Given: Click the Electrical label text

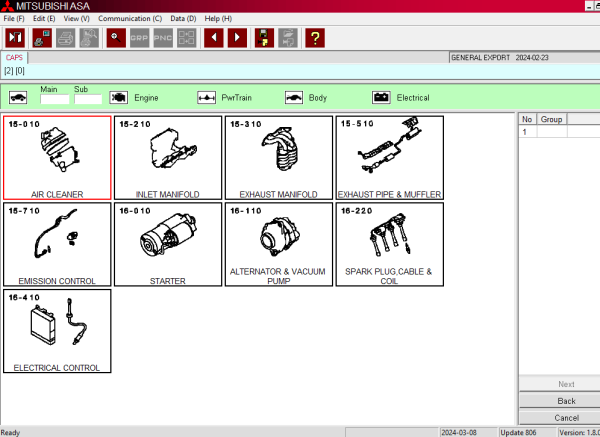Looking at the screenshot, I should 413,98.
